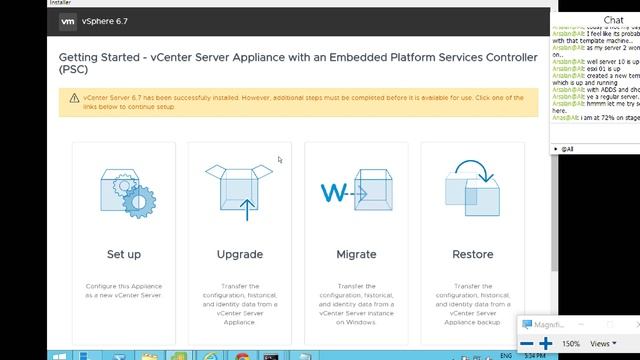The height and width of the screenshot is (360, 640).
Task: Click the Migrate W-to-box icon
Action: (x=357, y=190)
